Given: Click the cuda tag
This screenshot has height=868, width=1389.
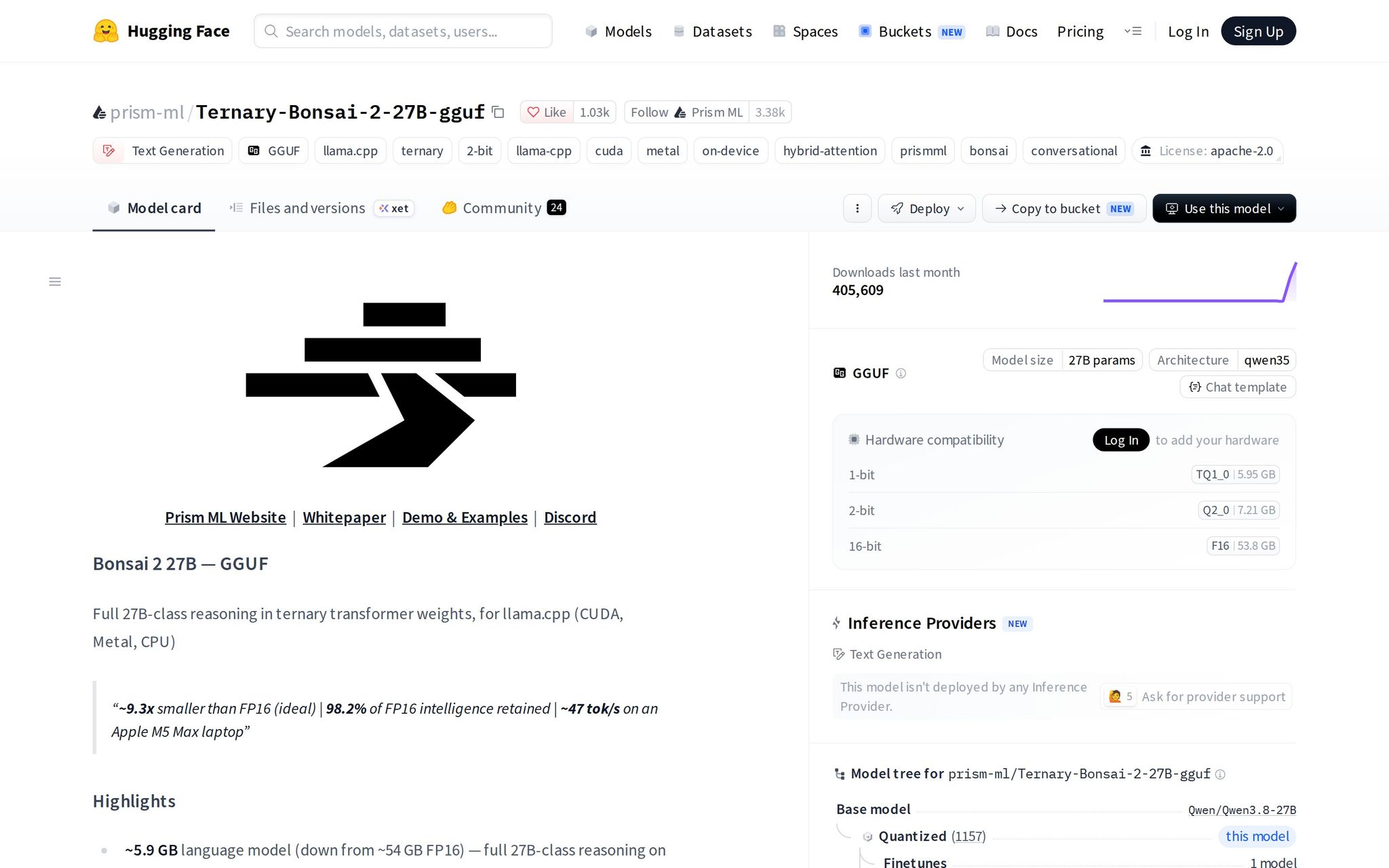Looking at the screenshot, I should [x=609, y=151].
